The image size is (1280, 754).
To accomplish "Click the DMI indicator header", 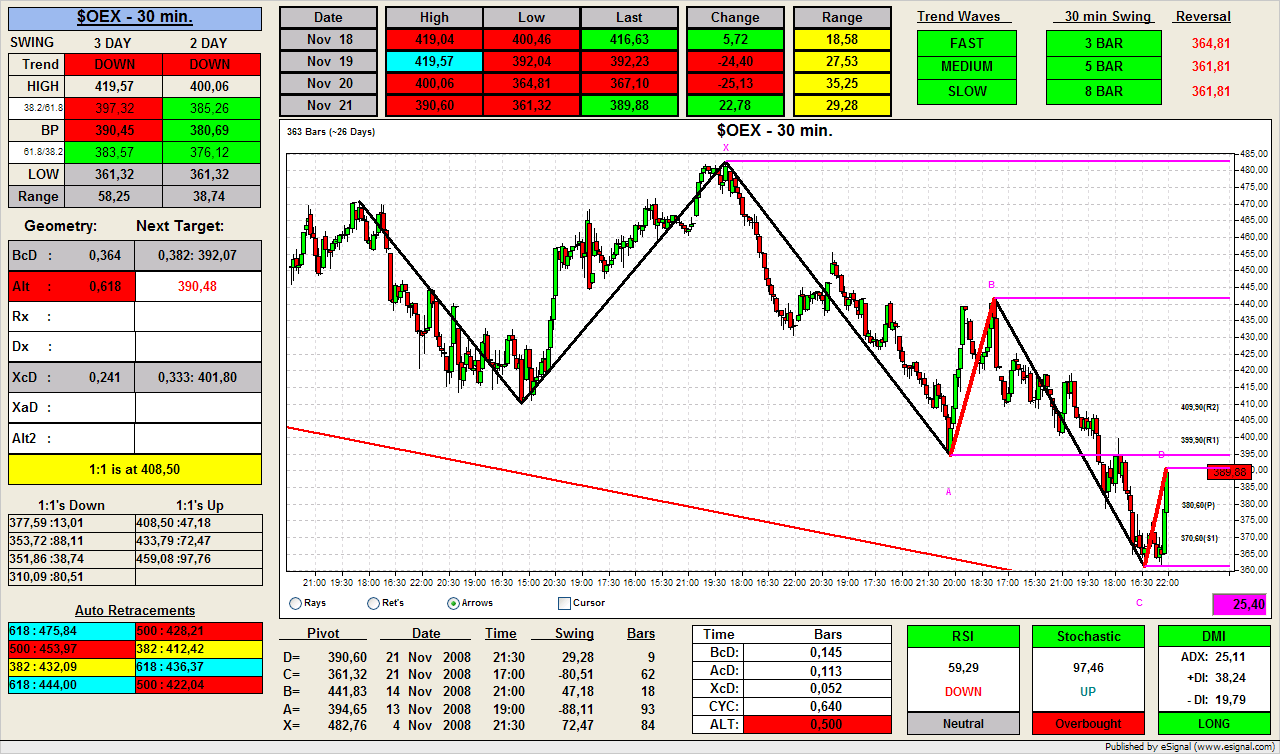I will coord(1213,636).
